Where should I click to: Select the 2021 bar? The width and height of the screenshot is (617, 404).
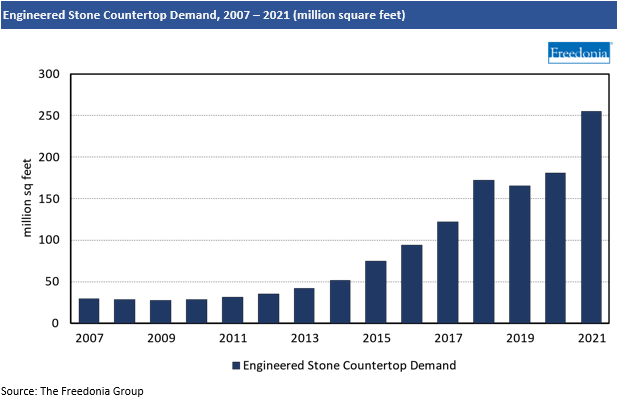(591, 217)
